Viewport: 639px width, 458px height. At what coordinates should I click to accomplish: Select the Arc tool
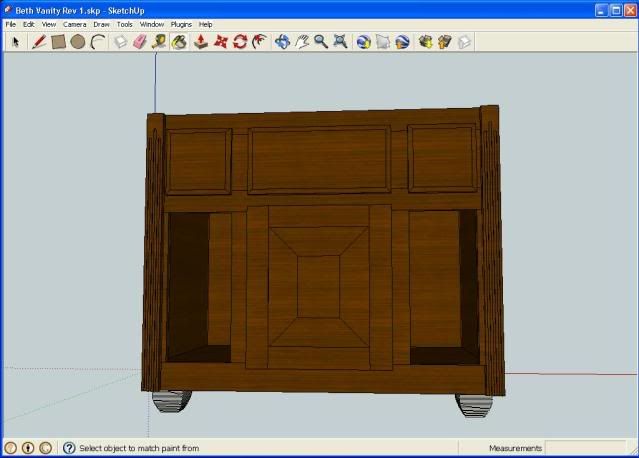point(97,42)
